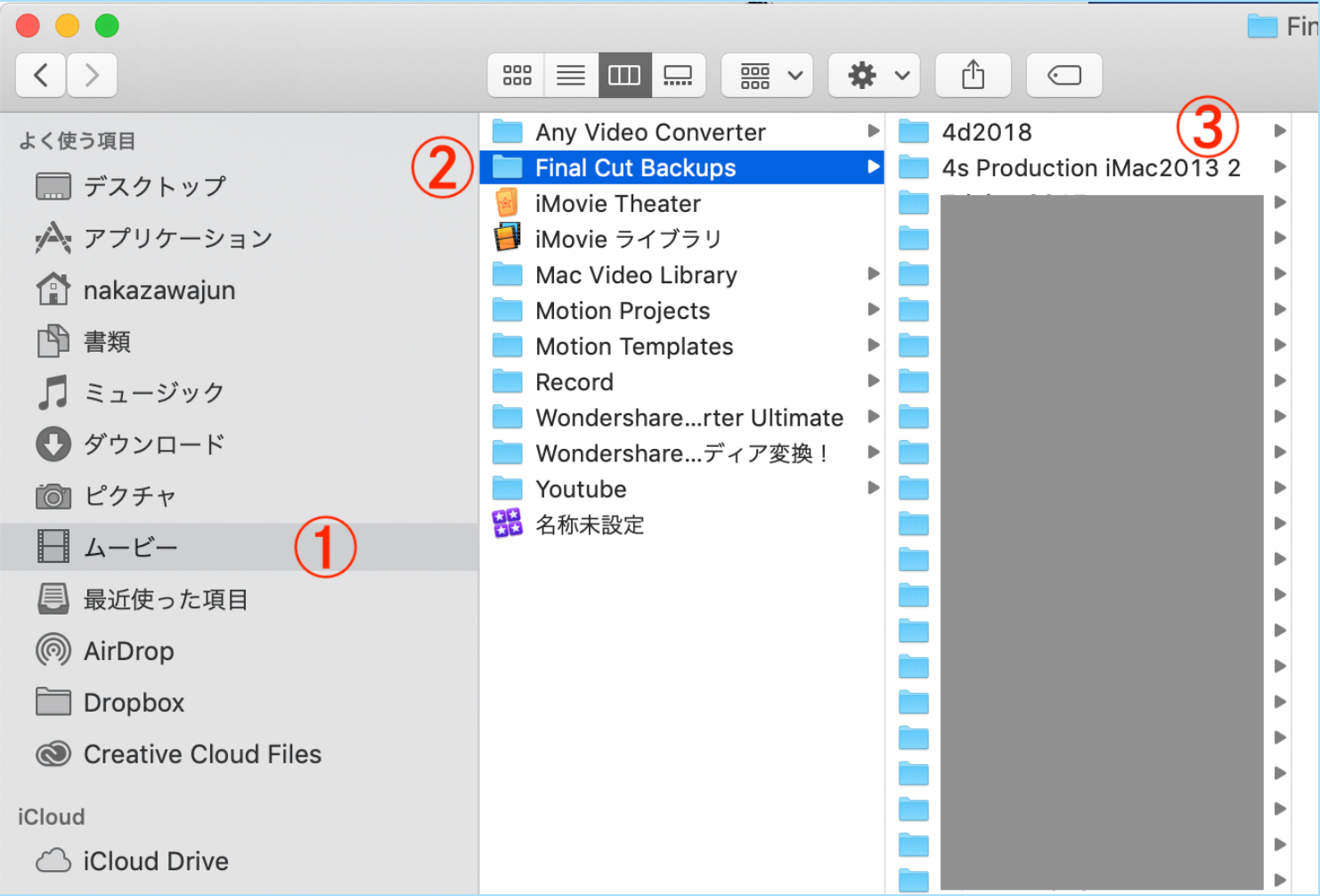Select the Any Video Converter folder
Viewport: 1320px width, 896px height.
(682, 132)
